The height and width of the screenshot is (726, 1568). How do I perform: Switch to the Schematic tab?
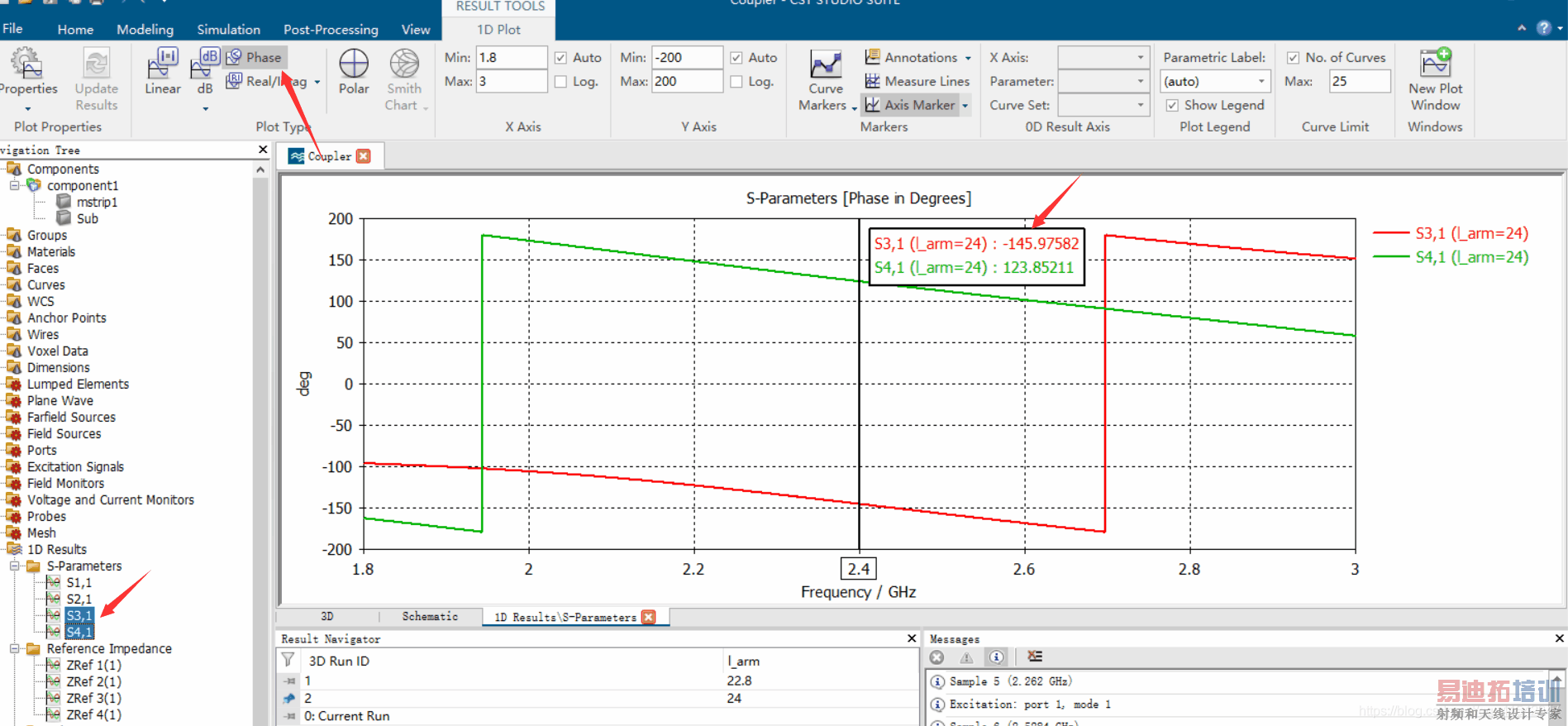tap(430, 617)
